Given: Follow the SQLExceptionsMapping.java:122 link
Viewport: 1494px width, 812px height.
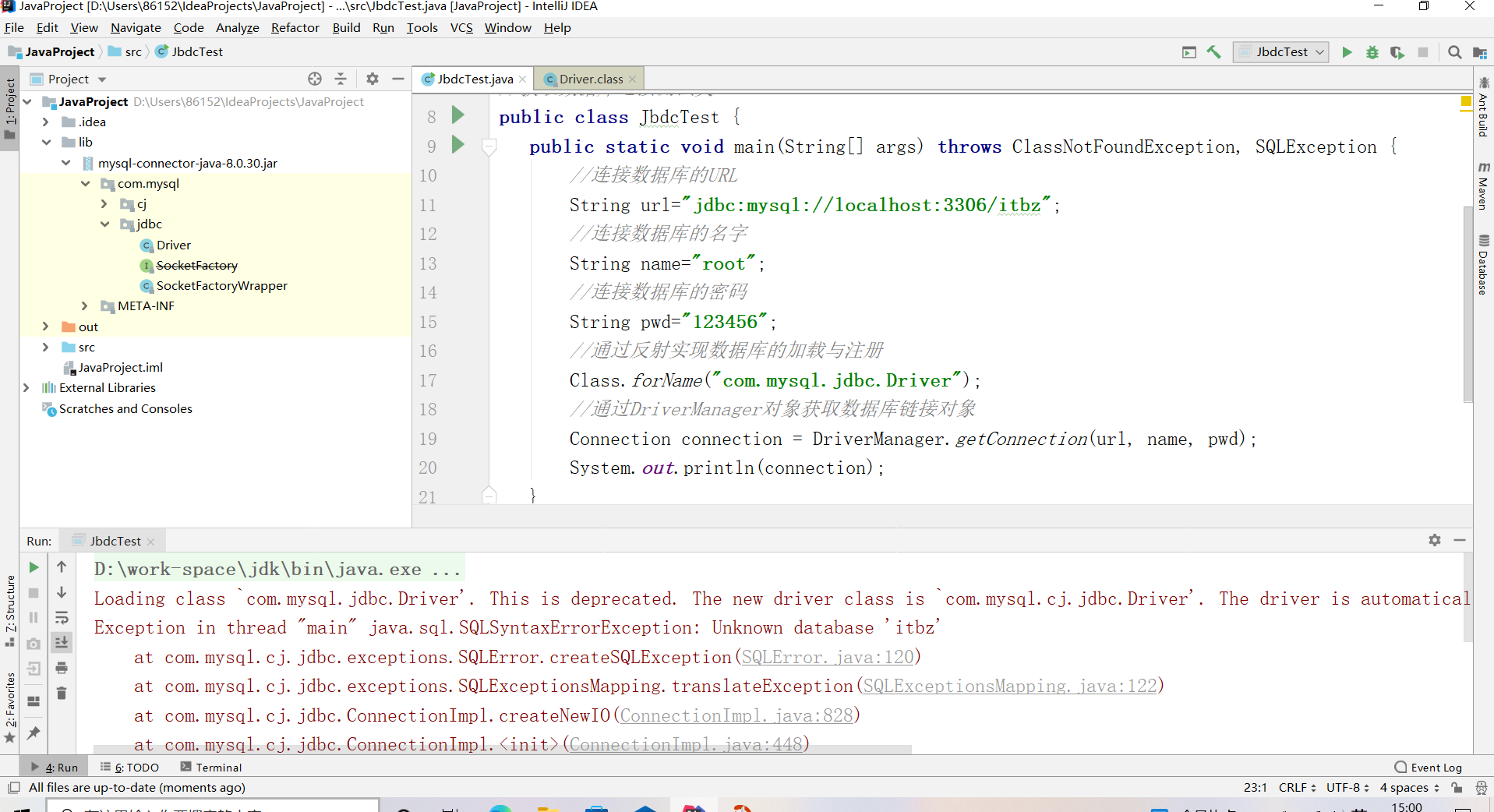Looking at the screenshot, I should 1010,686.
